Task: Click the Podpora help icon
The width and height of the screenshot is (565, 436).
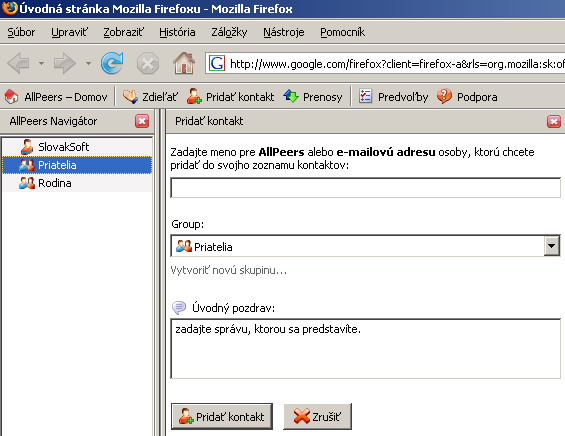Action: point(444,96)
